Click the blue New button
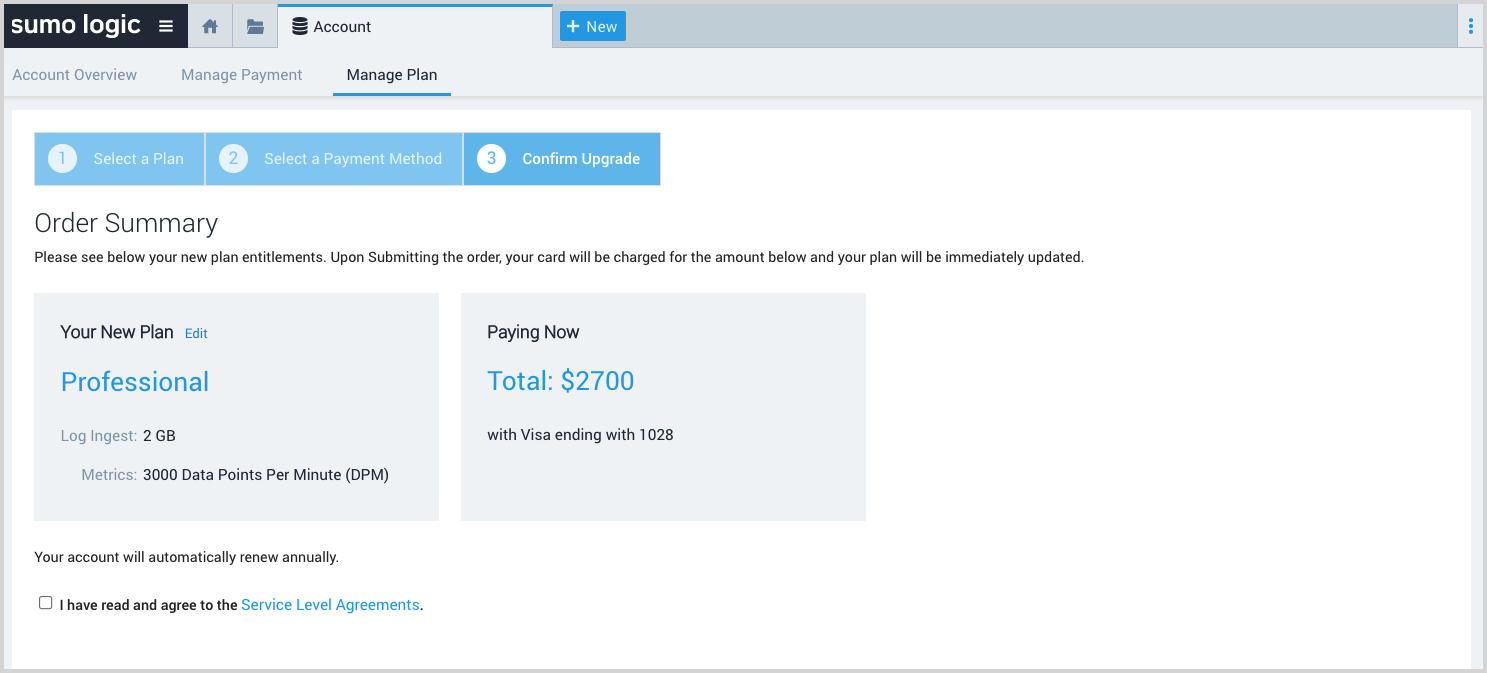The height and width of the screenshot is (673, 1487). click(592, 27)
